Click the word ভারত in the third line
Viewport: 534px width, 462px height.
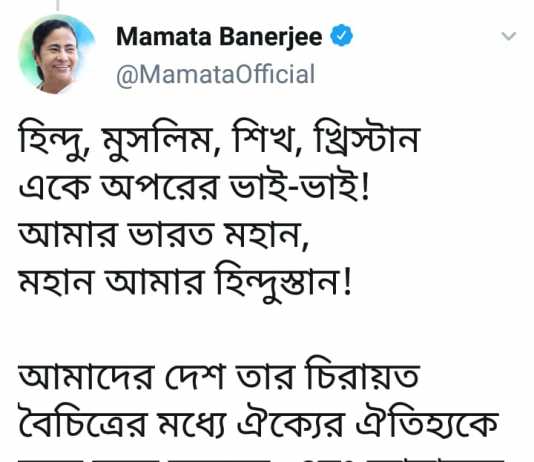point(172,235)
